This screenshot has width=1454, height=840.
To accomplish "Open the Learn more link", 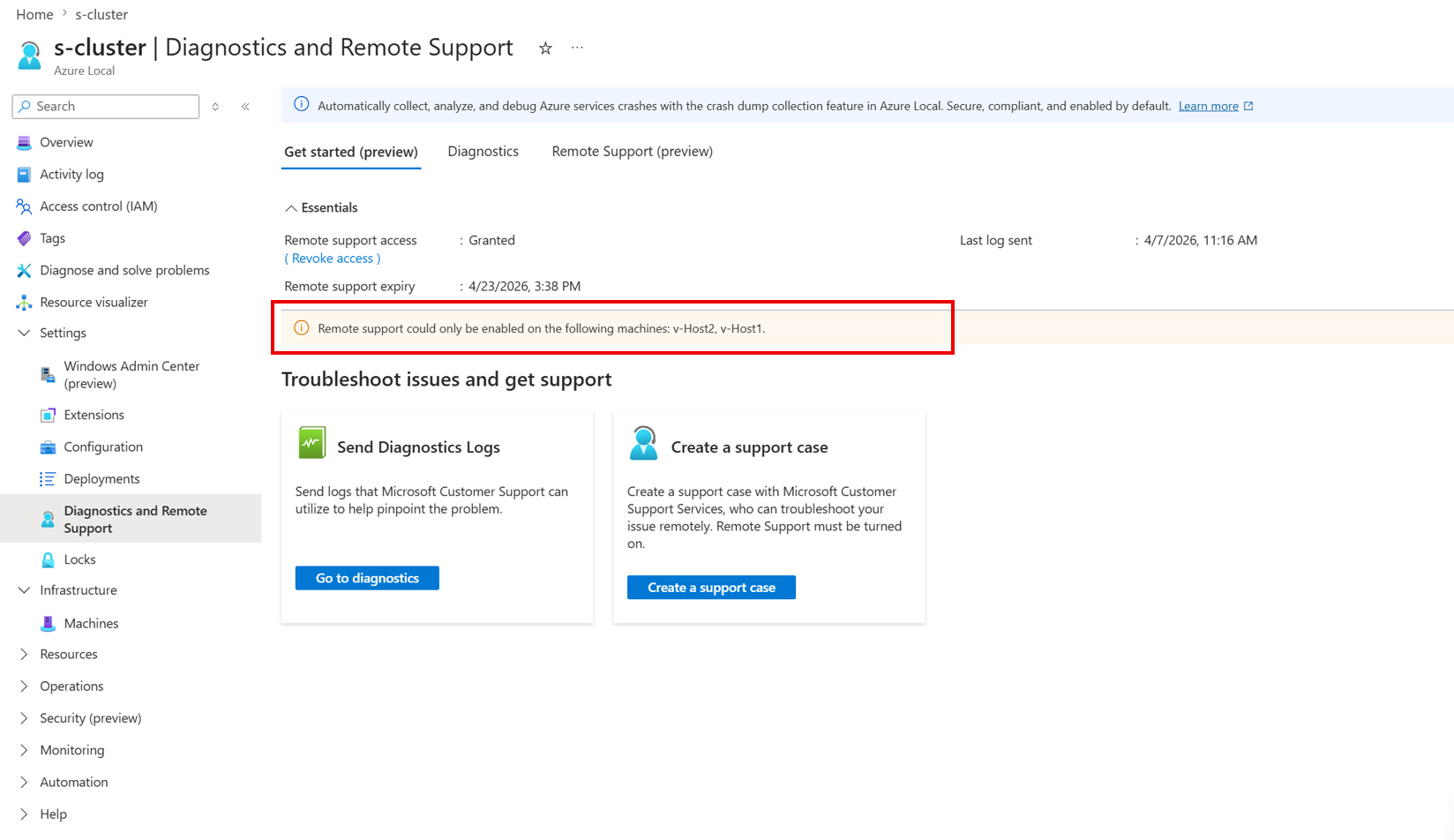I will coord(1208,106).
